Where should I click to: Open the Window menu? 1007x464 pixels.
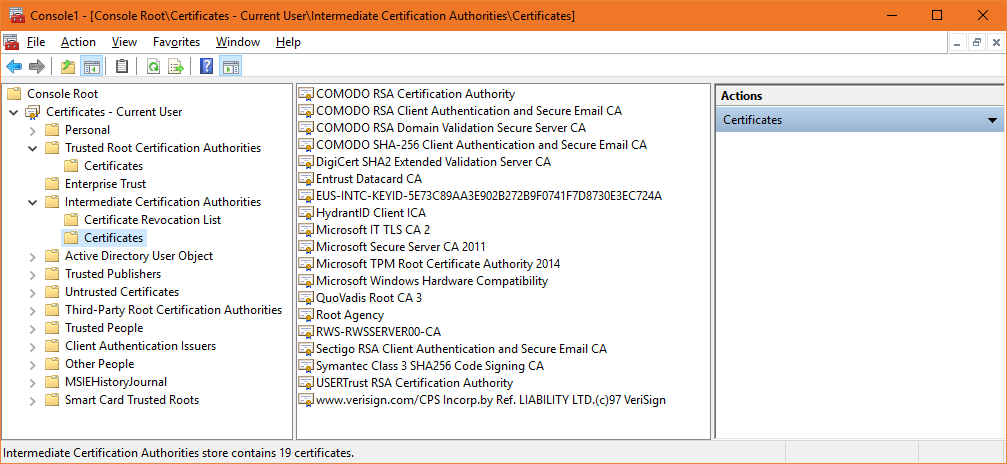238,42
